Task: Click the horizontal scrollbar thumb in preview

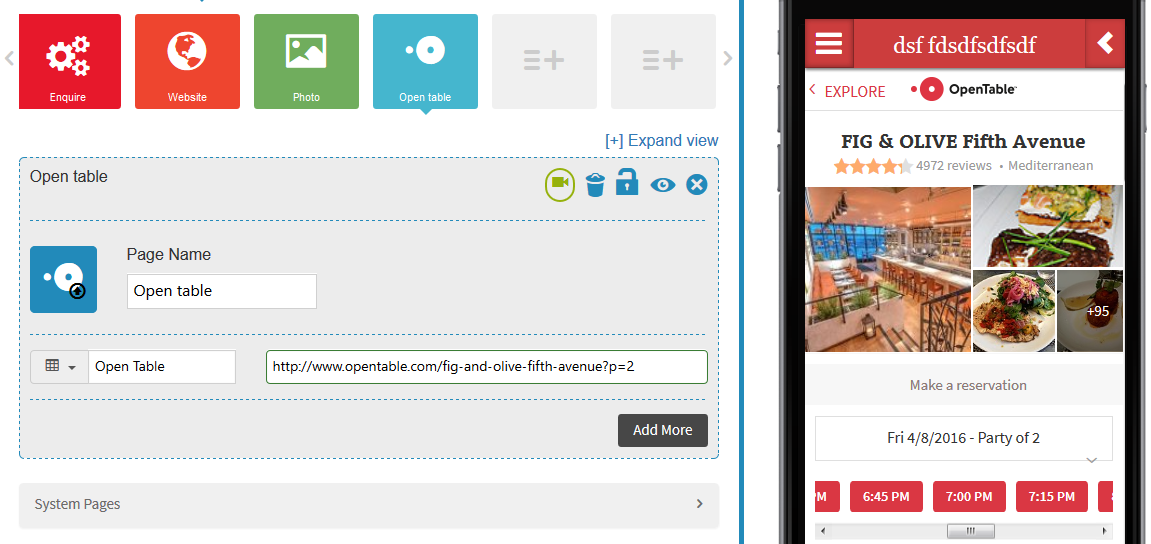Action: click(x=970, y=531)
